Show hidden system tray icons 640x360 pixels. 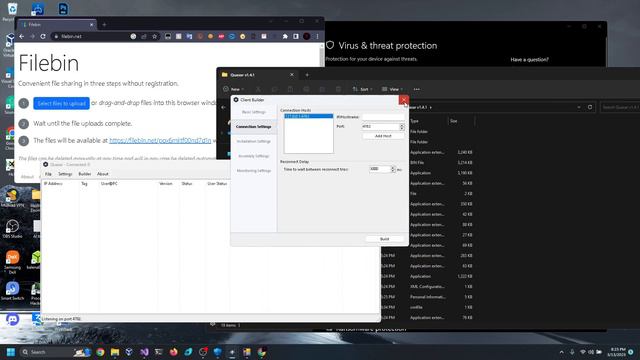click(x=562, y=352)
